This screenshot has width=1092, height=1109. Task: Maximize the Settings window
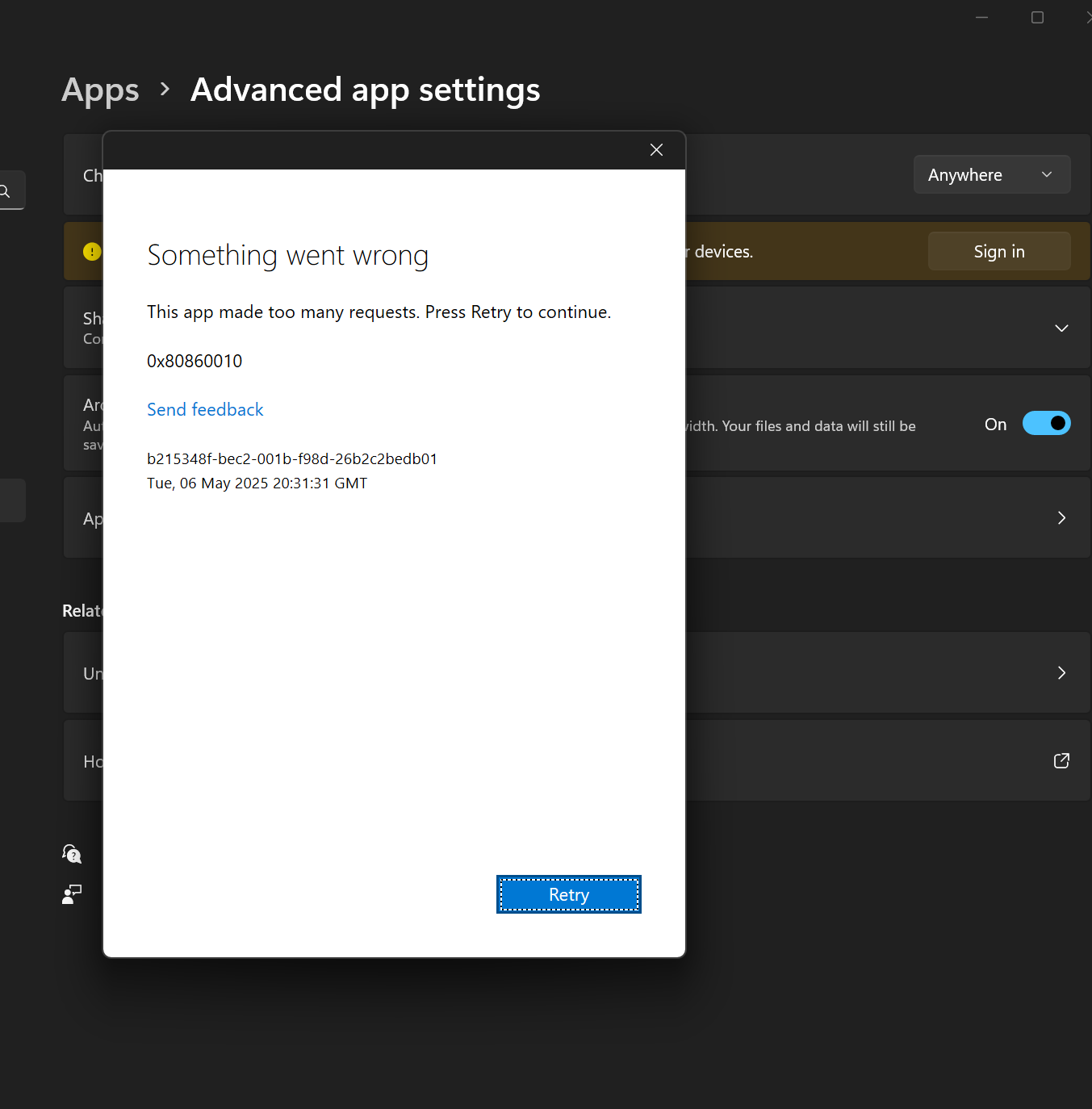(1037, 17)
